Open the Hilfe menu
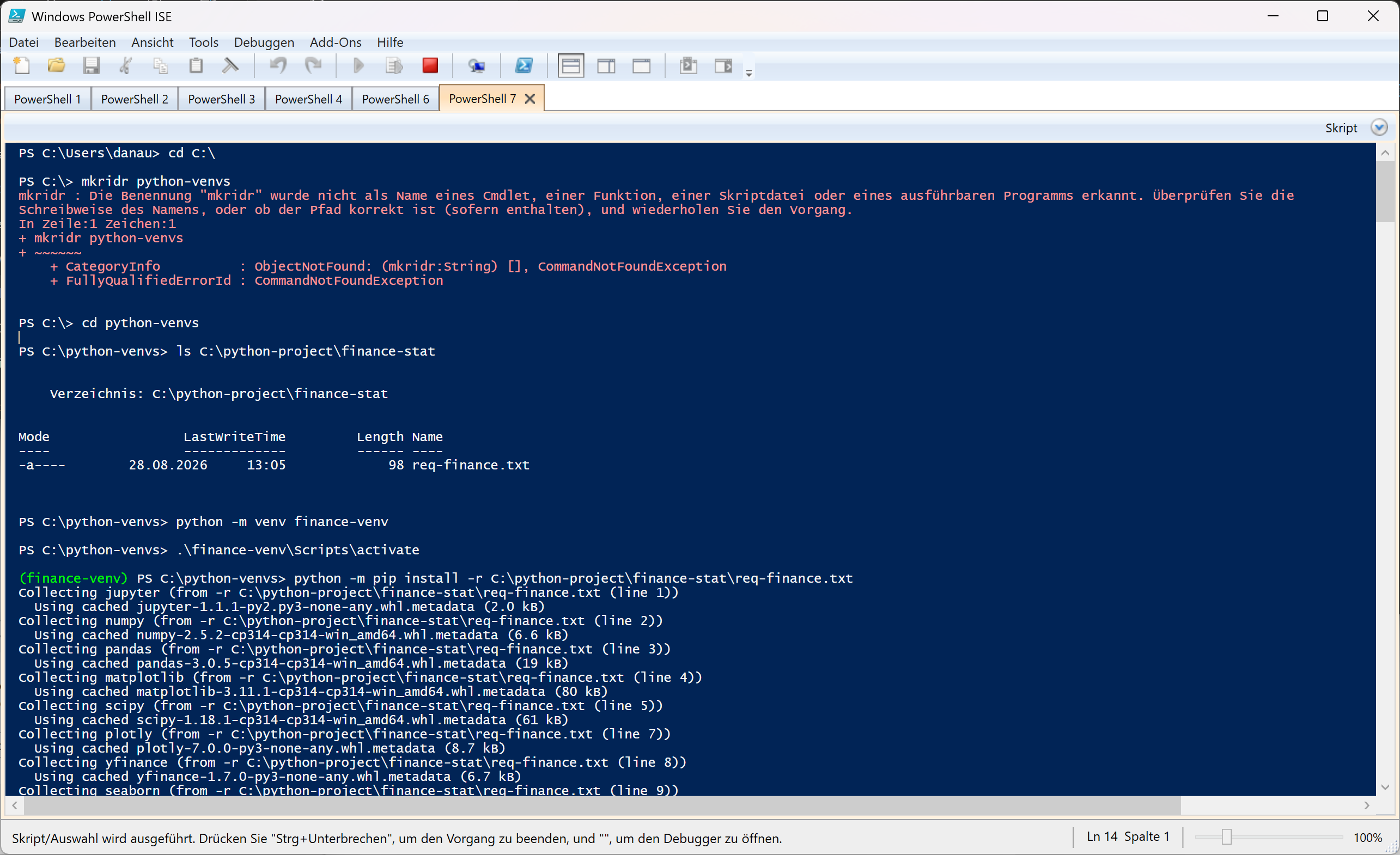Image resolution: width=1400 pixels, height=855 pixels. pyautogui.click(x=390, y=42)
